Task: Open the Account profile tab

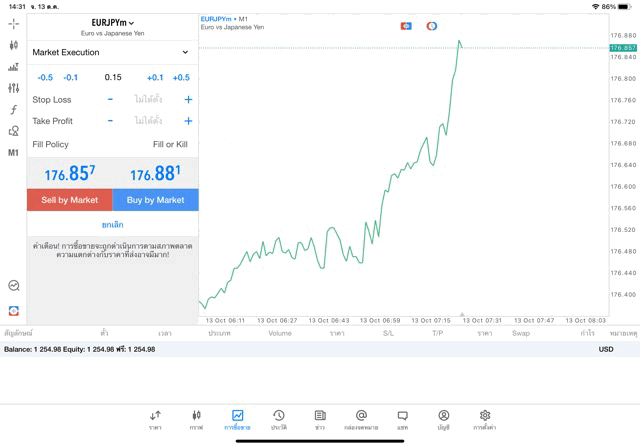Action: [443, 419]
